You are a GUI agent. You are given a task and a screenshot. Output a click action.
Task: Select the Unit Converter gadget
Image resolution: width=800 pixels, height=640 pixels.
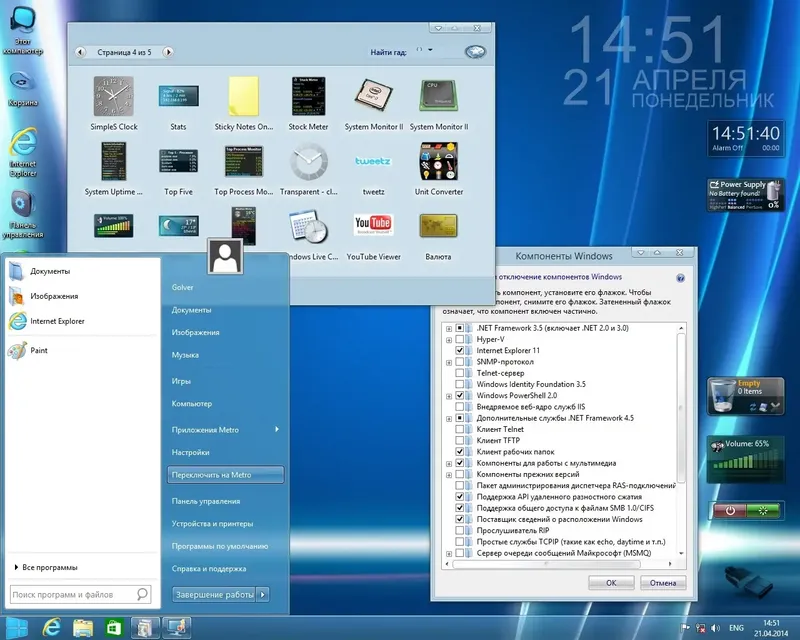click(438, 163)
